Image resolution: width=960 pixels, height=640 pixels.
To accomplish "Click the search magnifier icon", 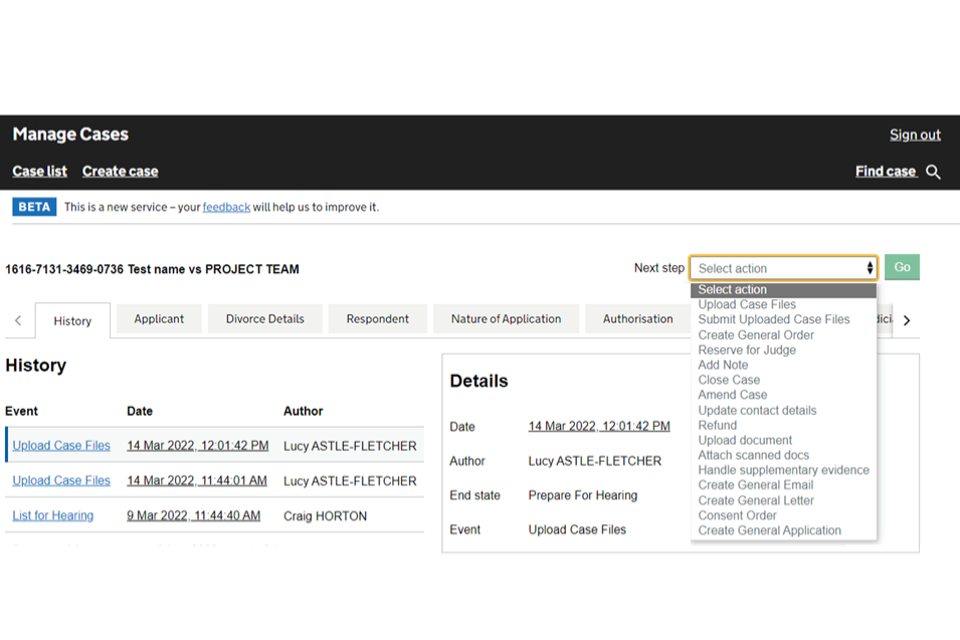I will tap(933, 172).
